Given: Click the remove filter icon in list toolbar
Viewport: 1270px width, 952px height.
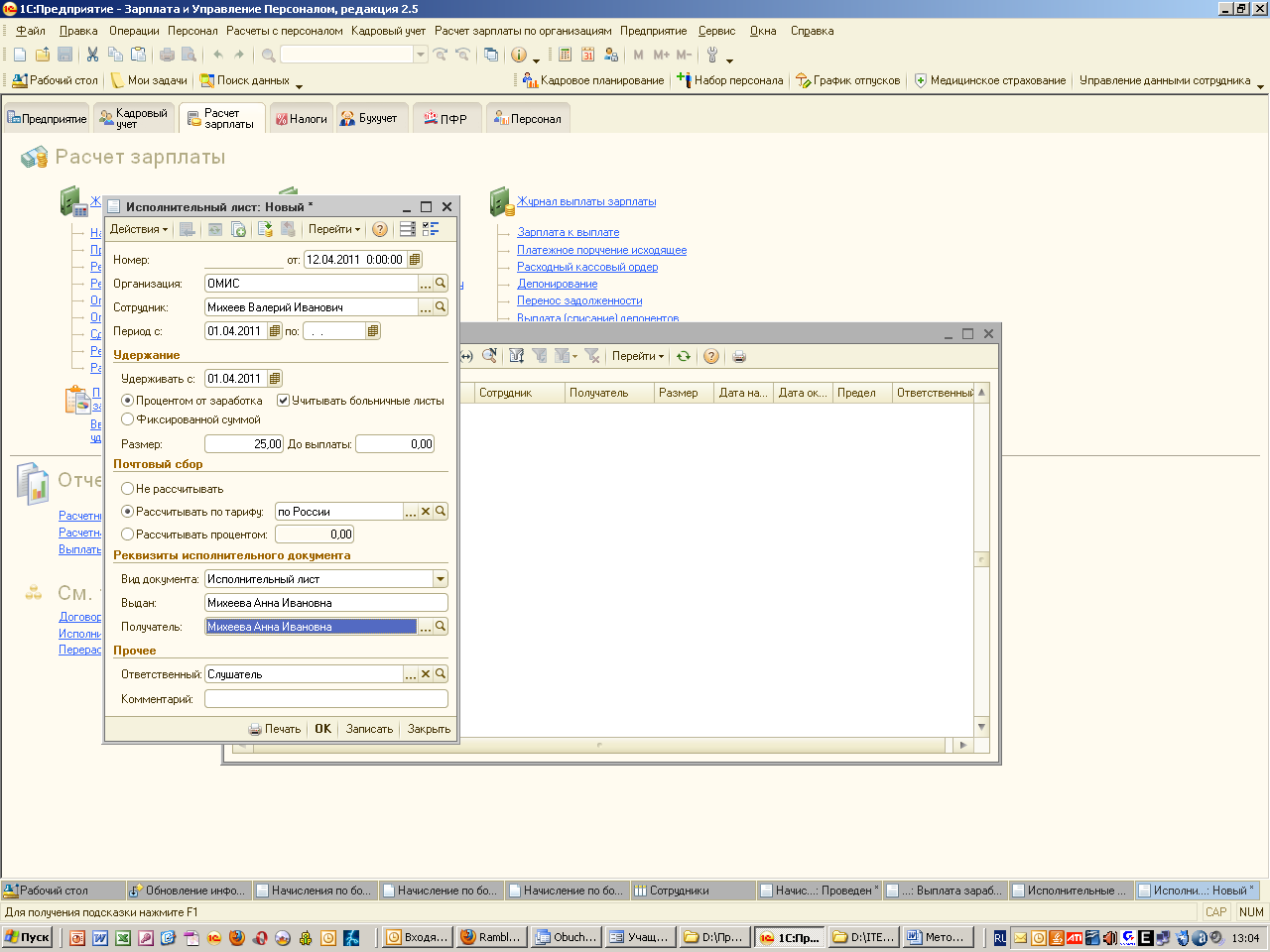Looking at the screenshot, I should [x=592, y=356].
